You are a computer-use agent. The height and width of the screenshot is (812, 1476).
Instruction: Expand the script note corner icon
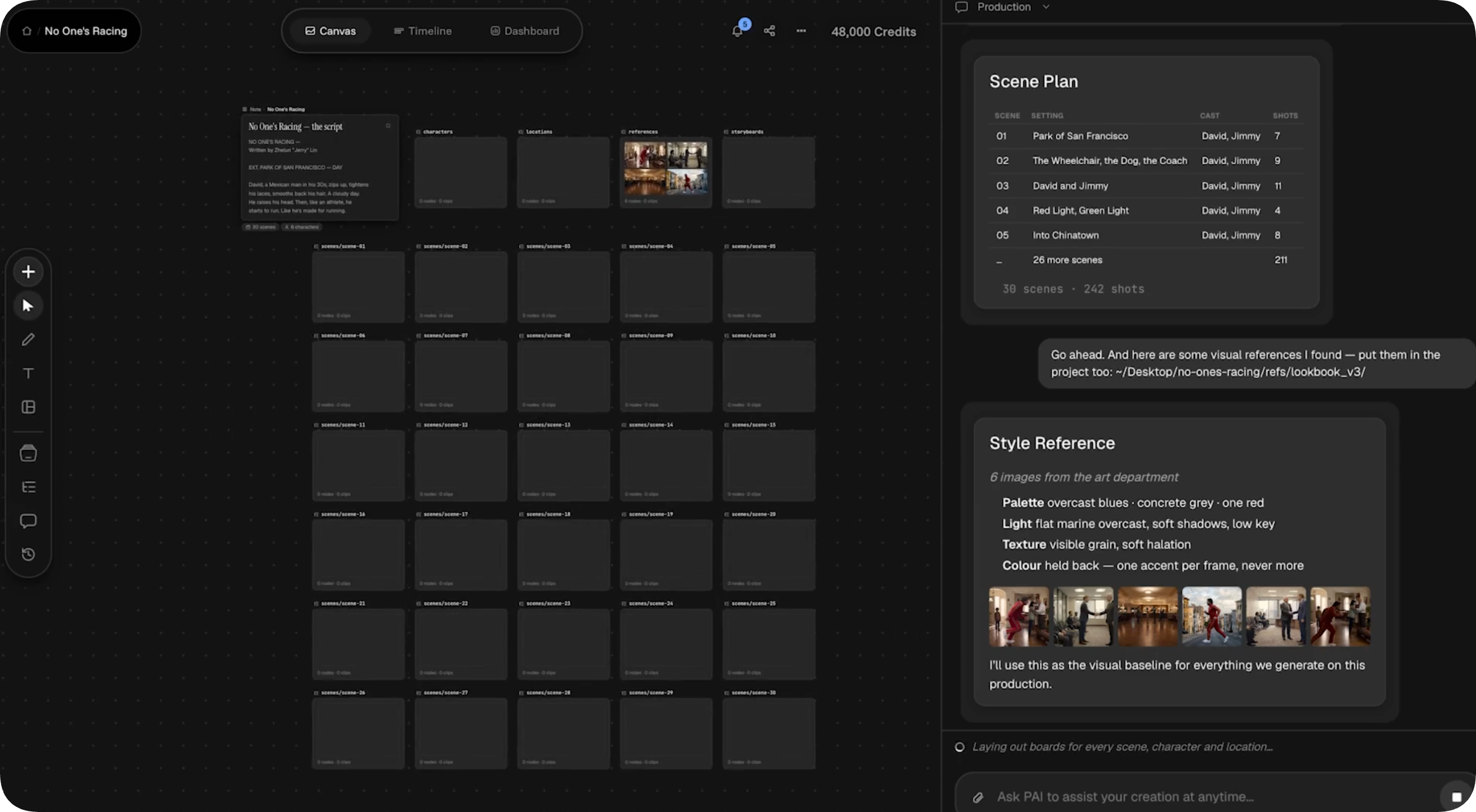point(388,126)
